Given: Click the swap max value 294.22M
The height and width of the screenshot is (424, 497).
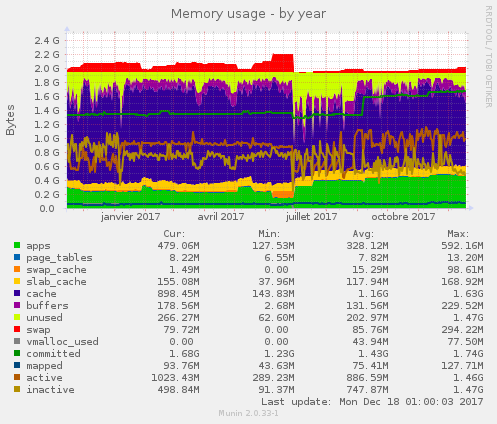Looking at the screenshot, I should (x=462, y=330).
